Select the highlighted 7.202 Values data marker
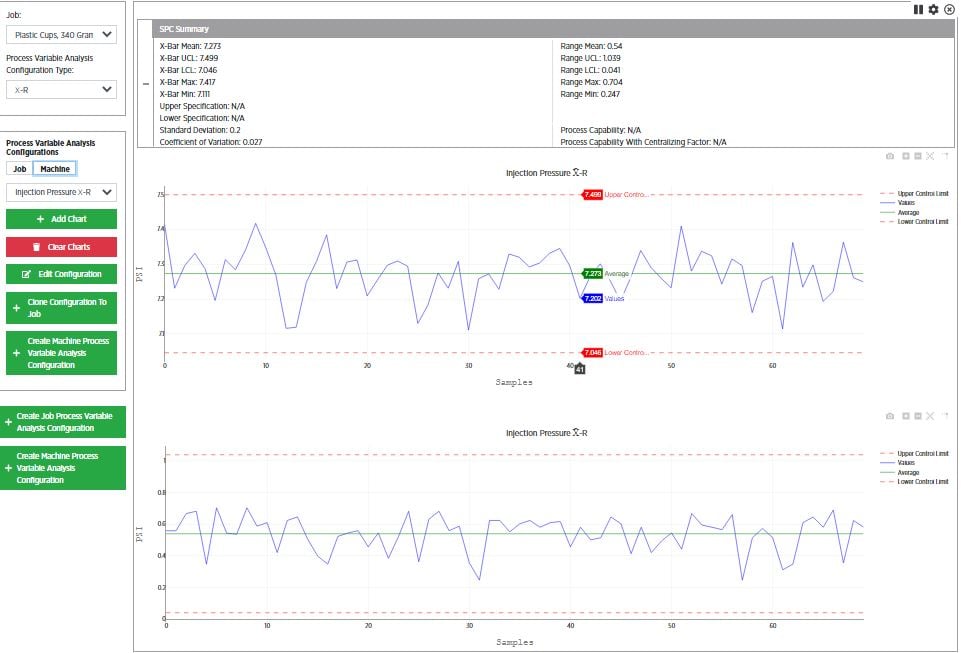The image size is (961, 653). [593, 299]
